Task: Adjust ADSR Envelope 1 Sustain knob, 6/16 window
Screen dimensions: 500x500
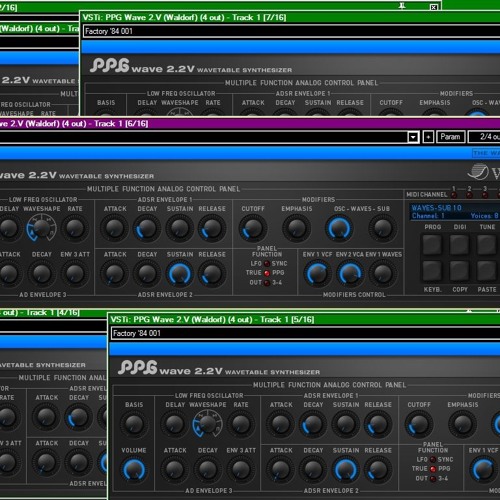Action: click(179, 228)
